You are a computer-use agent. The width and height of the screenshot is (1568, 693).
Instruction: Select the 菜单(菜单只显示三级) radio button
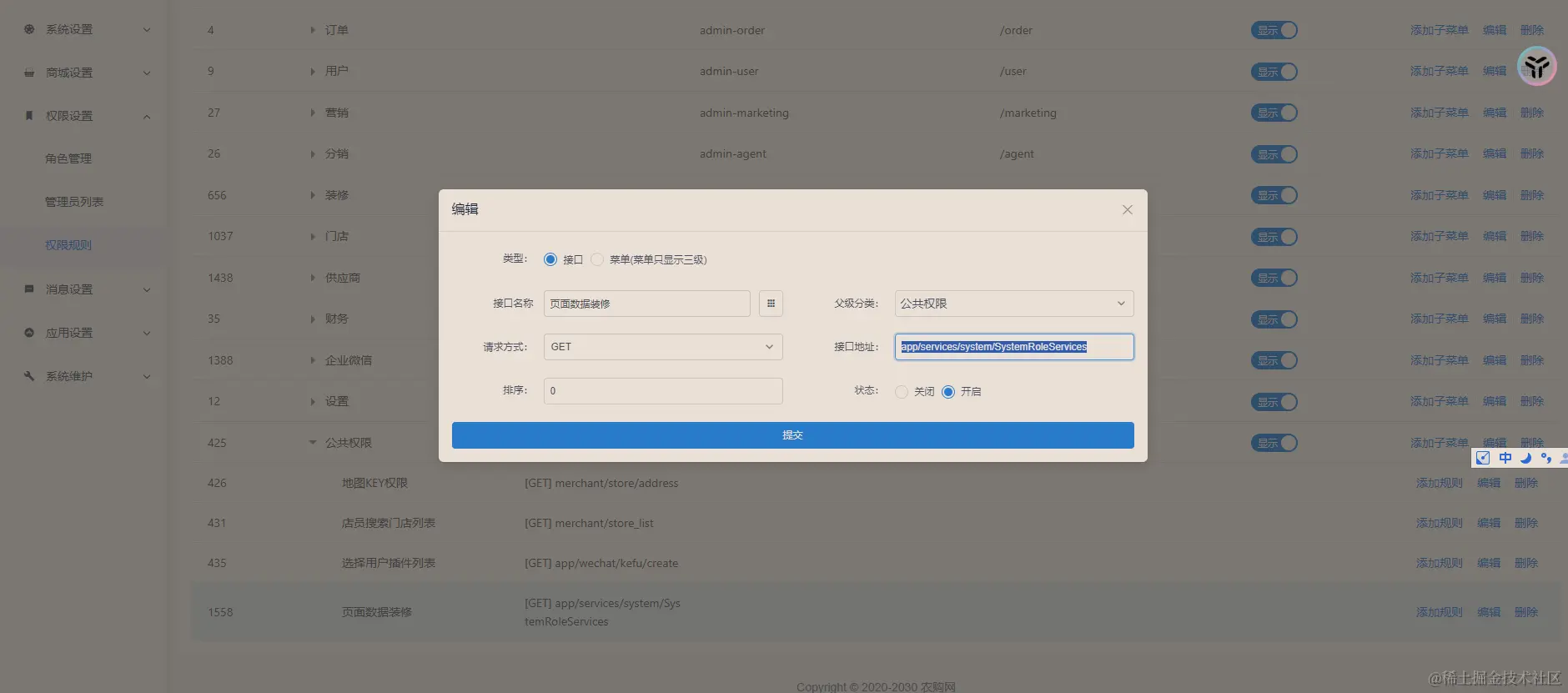(x=597, y=259)
